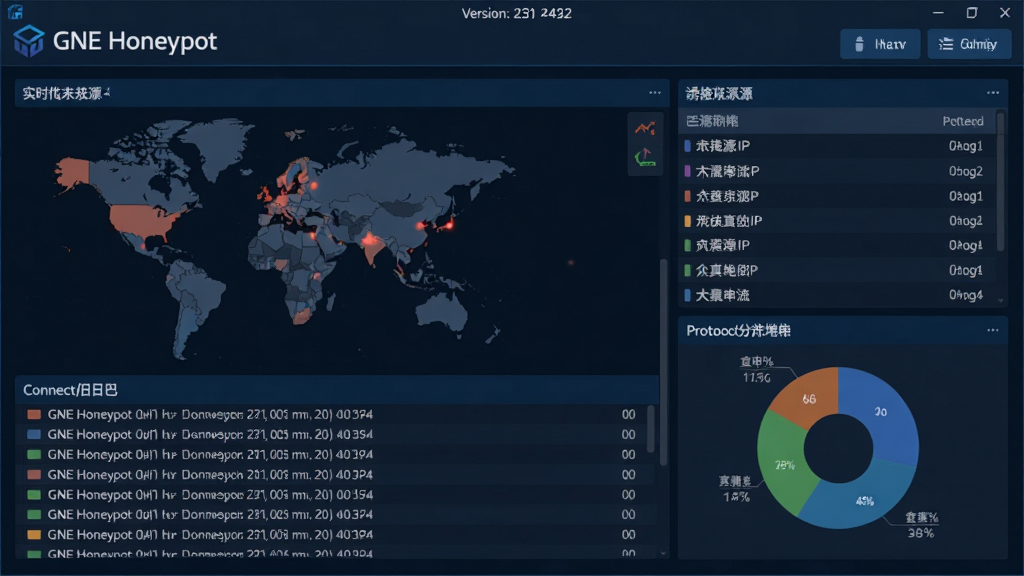Click the GNE Honeypot app title text
Viewport: 1024px width, 576px height.
(135, 41)
